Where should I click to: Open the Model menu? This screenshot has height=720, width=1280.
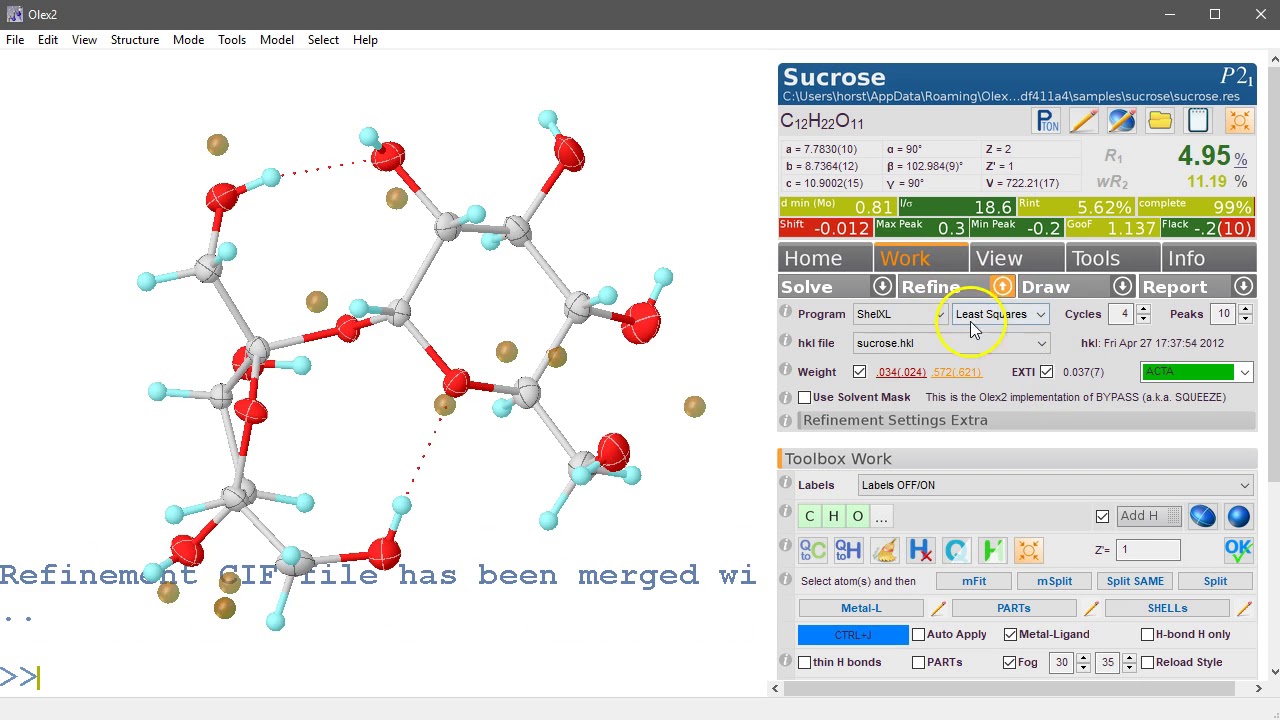pos(277,40)
